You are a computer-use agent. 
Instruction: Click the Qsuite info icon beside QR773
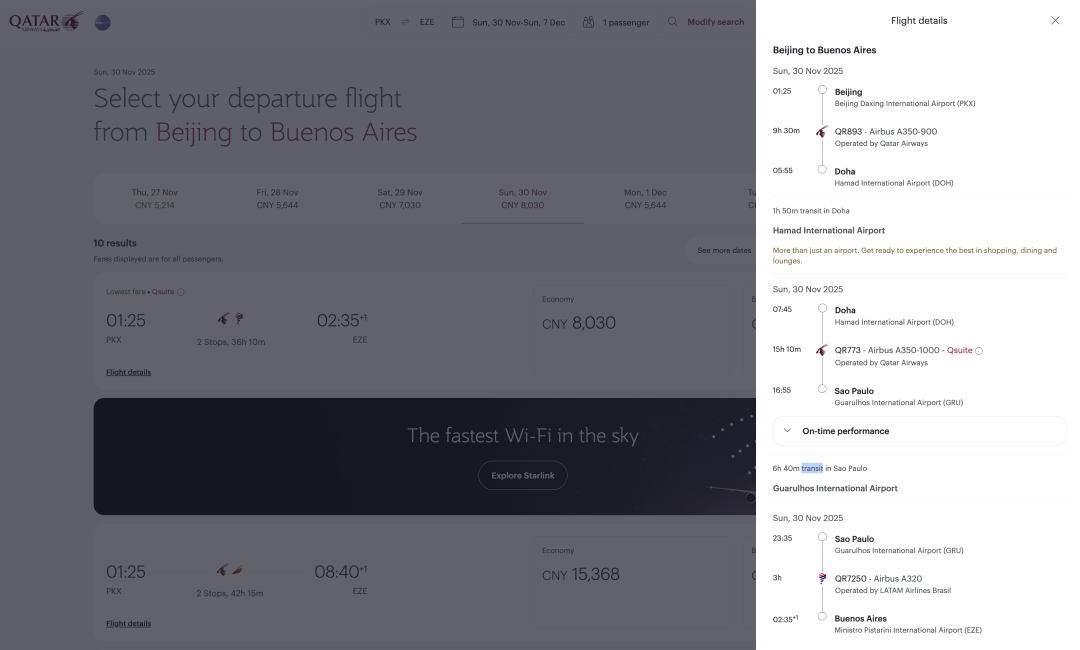(979, 351)
